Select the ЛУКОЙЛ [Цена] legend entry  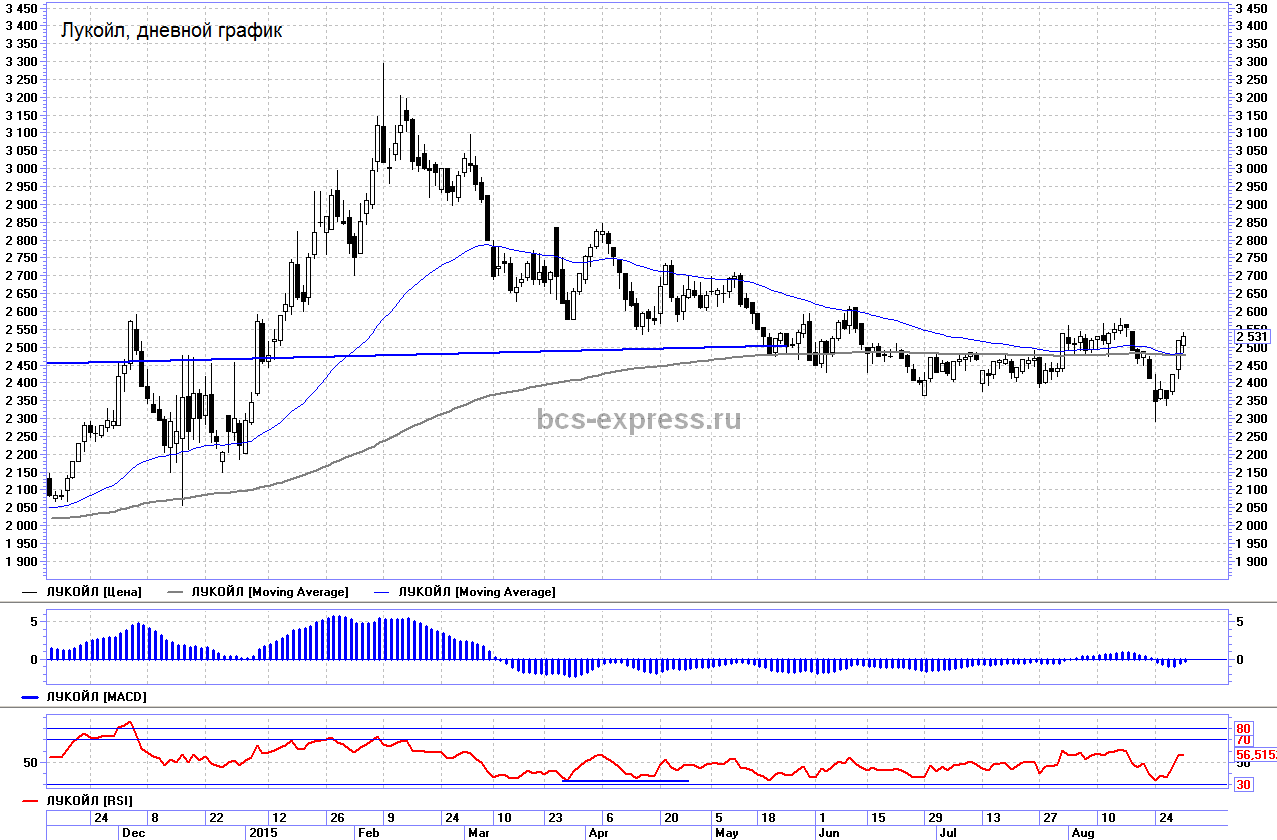click(94, 592)
